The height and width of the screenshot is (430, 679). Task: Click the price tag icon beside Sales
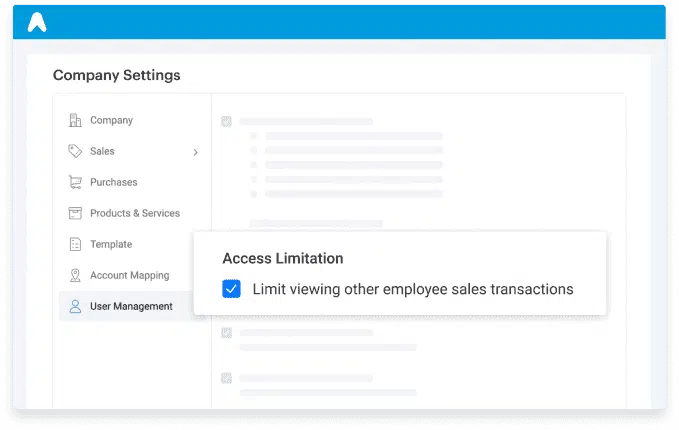(x=75, y=152)
